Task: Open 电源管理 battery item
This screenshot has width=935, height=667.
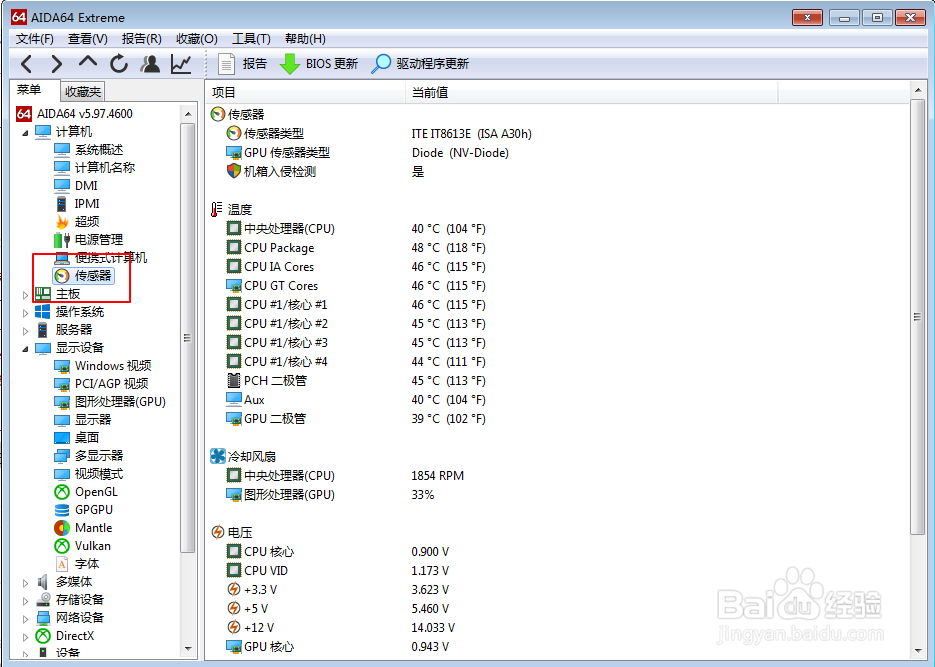Action: pos(88,240)
